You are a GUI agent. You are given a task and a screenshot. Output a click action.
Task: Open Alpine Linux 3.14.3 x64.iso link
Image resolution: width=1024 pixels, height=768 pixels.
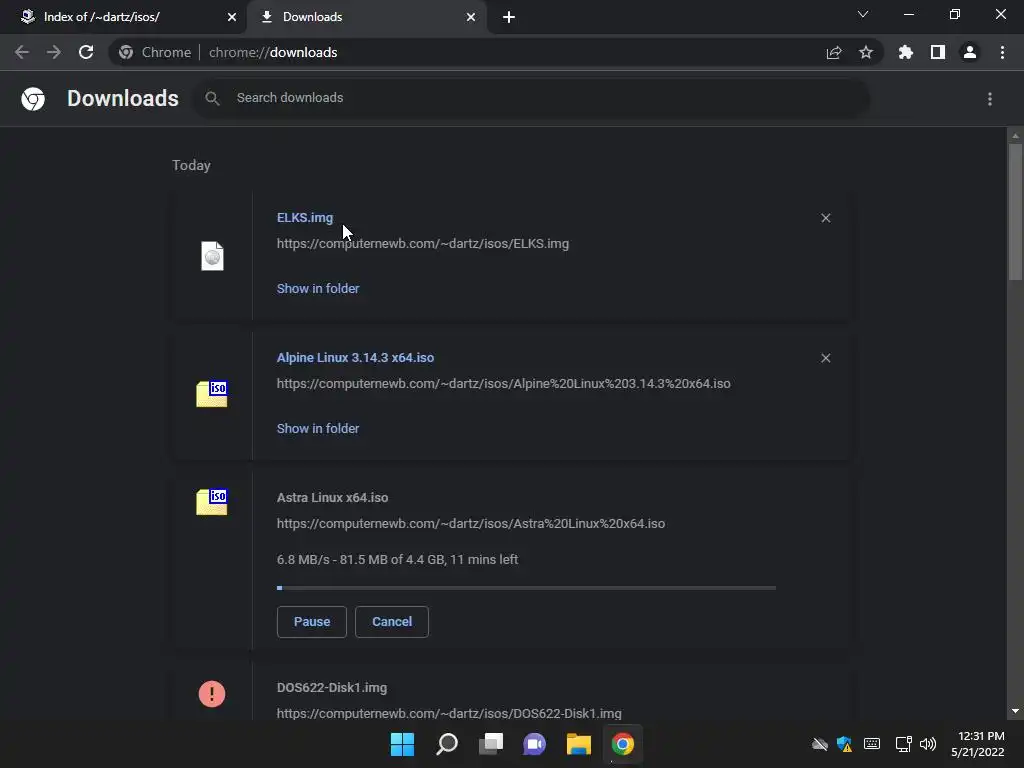click(x=355, y=357)
